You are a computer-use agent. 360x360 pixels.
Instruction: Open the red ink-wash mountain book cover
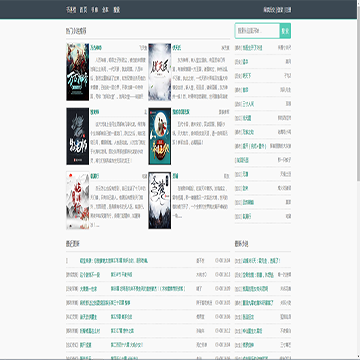[x=77, y=200]
